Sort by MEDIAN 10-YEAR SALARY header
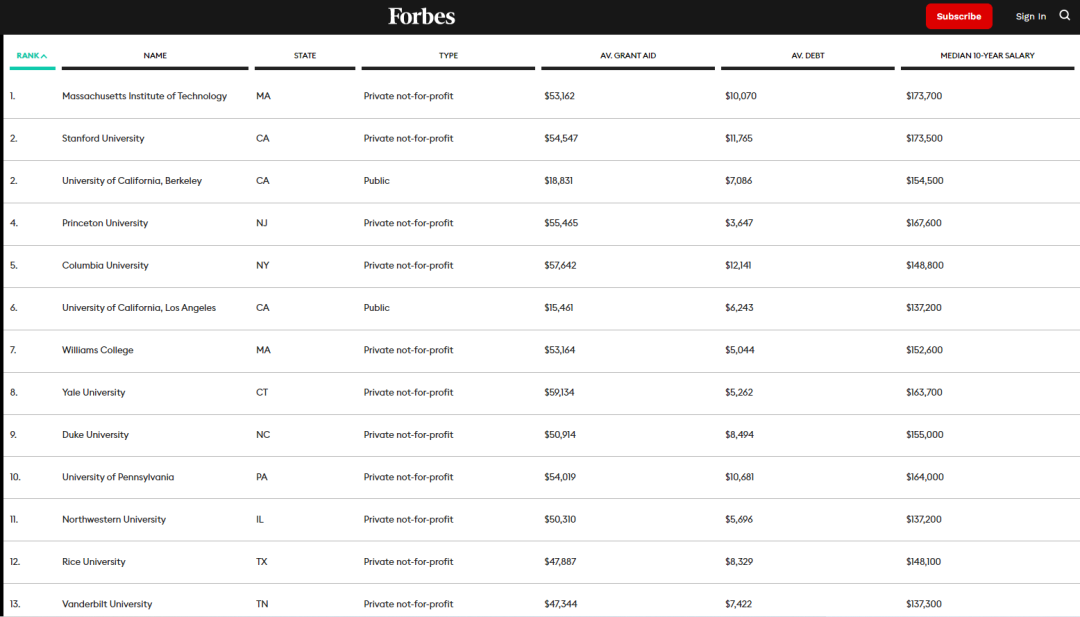 pyautogui.click(x=987, y=56)
